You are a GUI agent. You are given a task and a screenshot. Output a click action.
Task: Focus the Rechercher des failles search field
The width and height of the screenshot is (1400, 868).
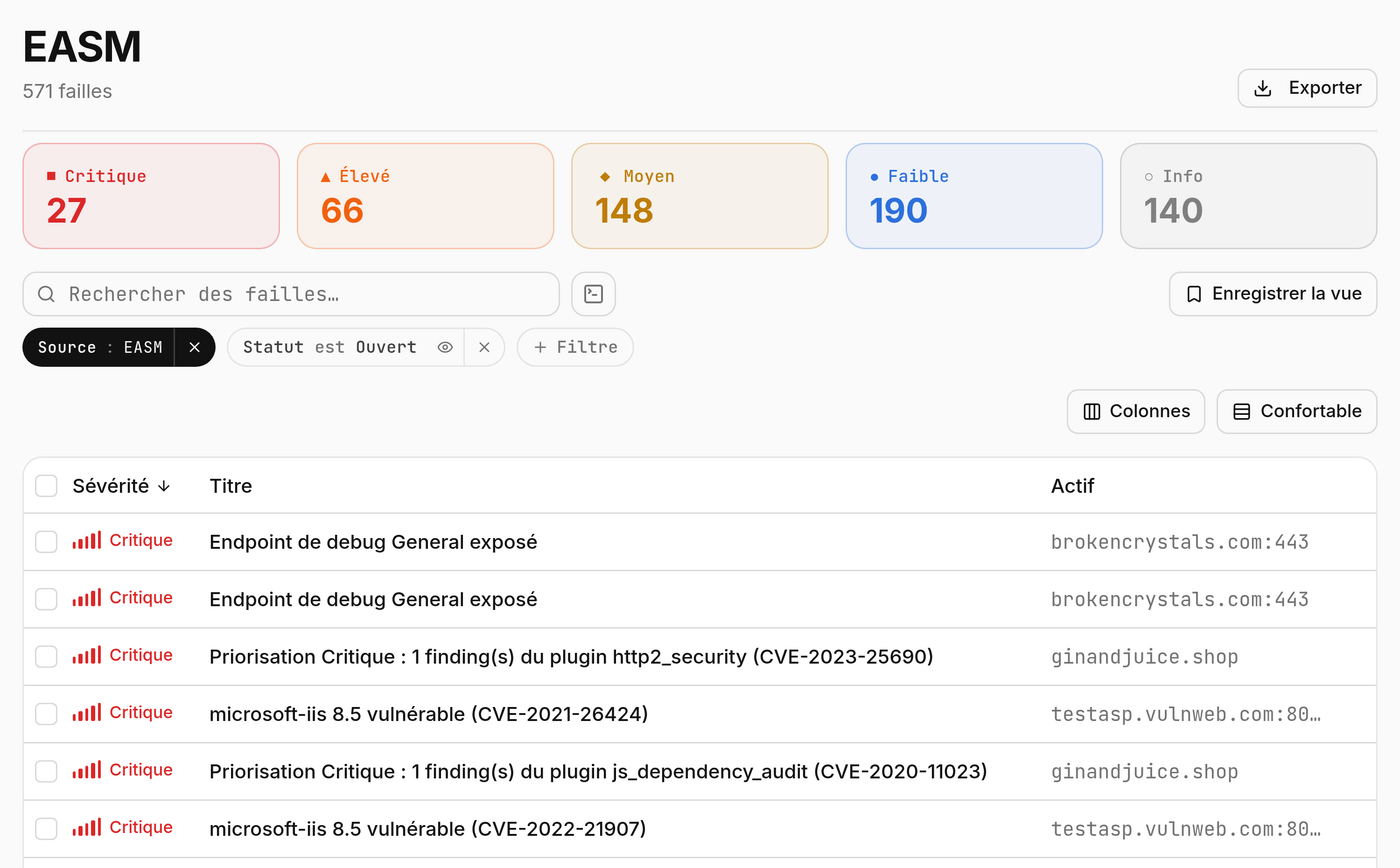291,294
